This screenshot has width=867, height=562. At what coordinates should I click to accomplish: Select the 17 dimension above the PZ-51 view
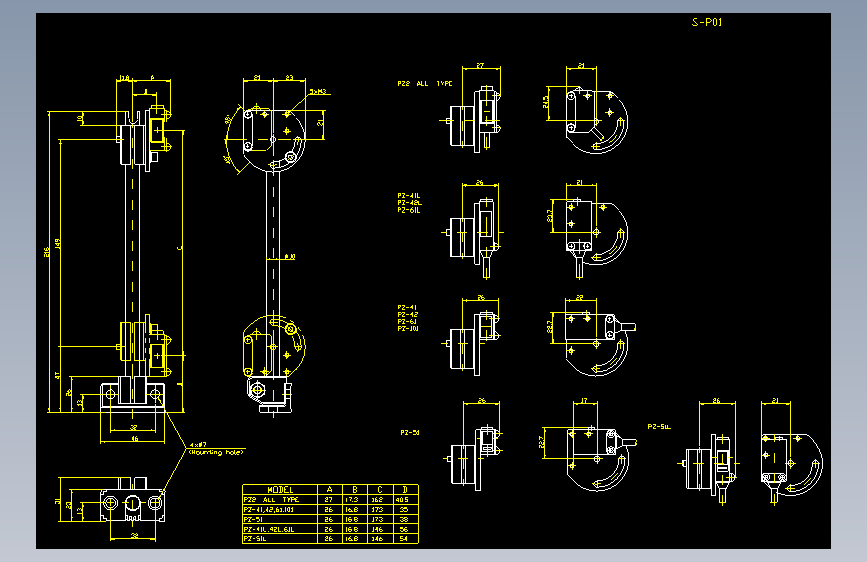(584, 400)
